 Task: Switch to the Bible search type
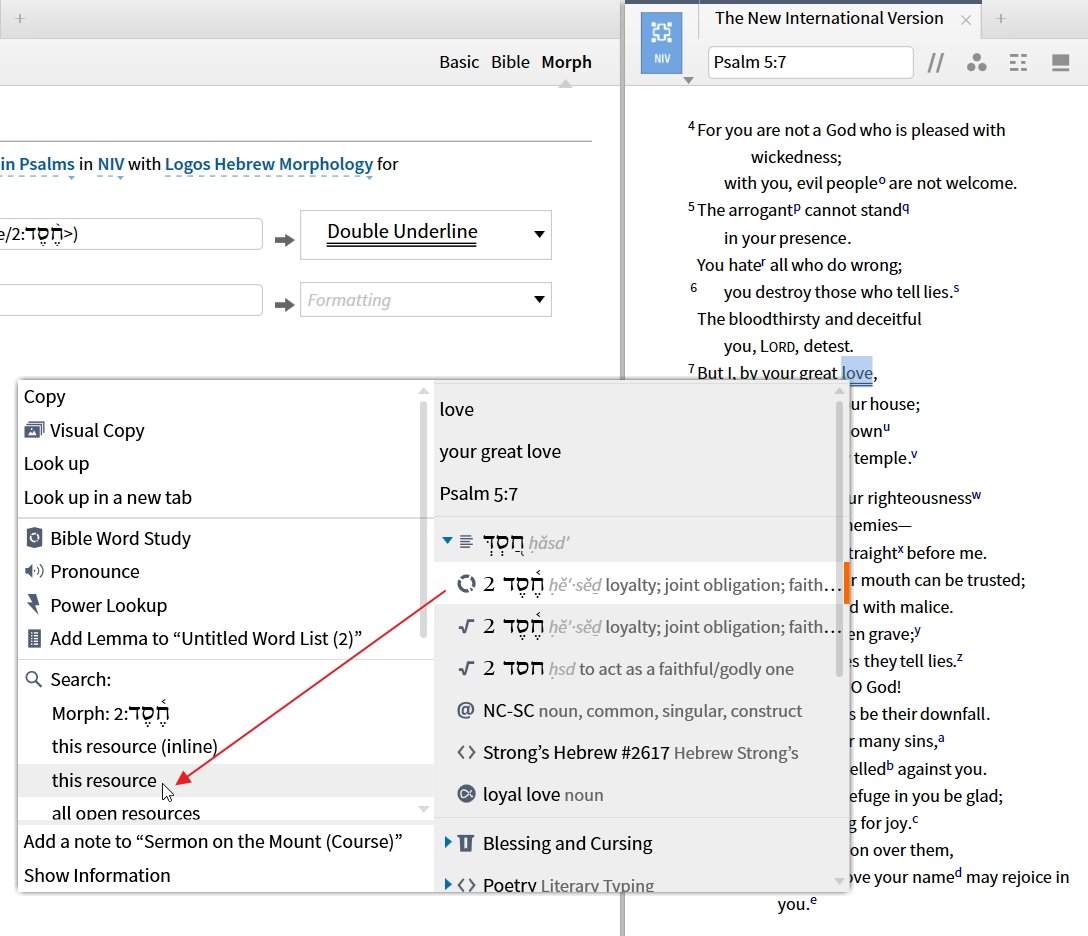(510, 62)
